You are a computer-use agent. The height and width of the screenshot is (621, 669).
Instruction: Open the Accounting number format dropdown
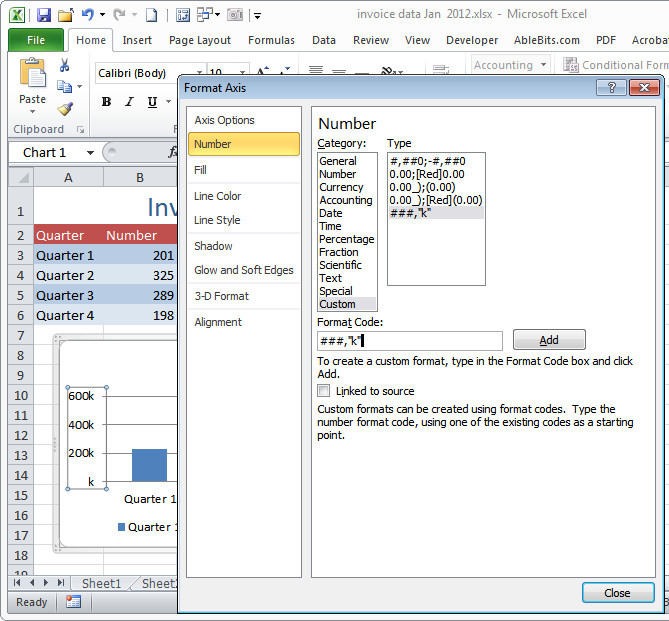click(544, 65)
